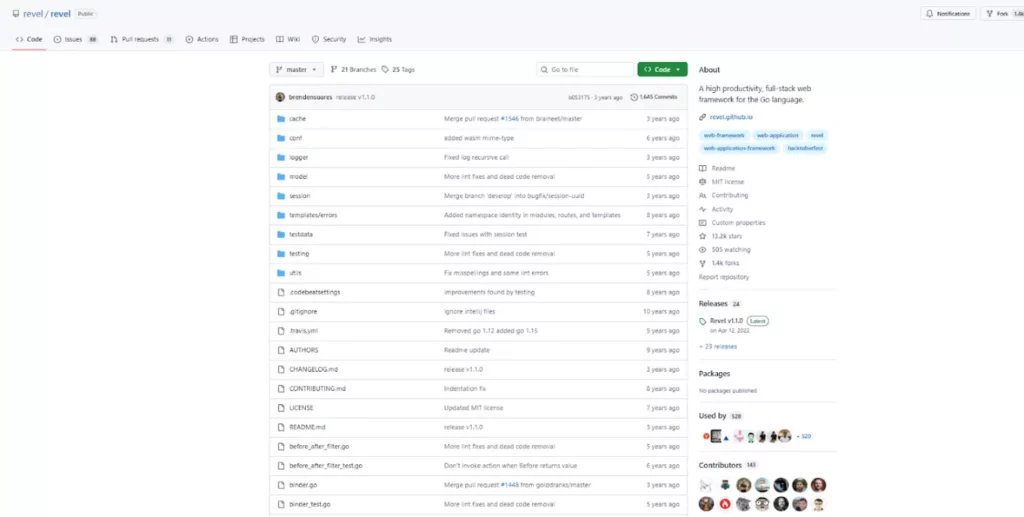Viewport: 1024px width, 517px height.
Task: Click first contributor avatar thumbnail
Action: pos(706,485)
